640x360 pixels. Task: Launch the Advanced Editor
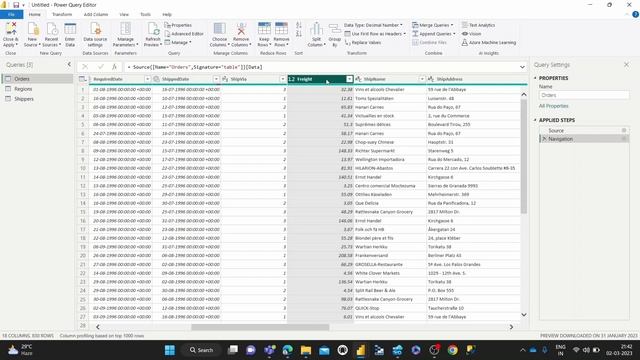click(184, 33)
